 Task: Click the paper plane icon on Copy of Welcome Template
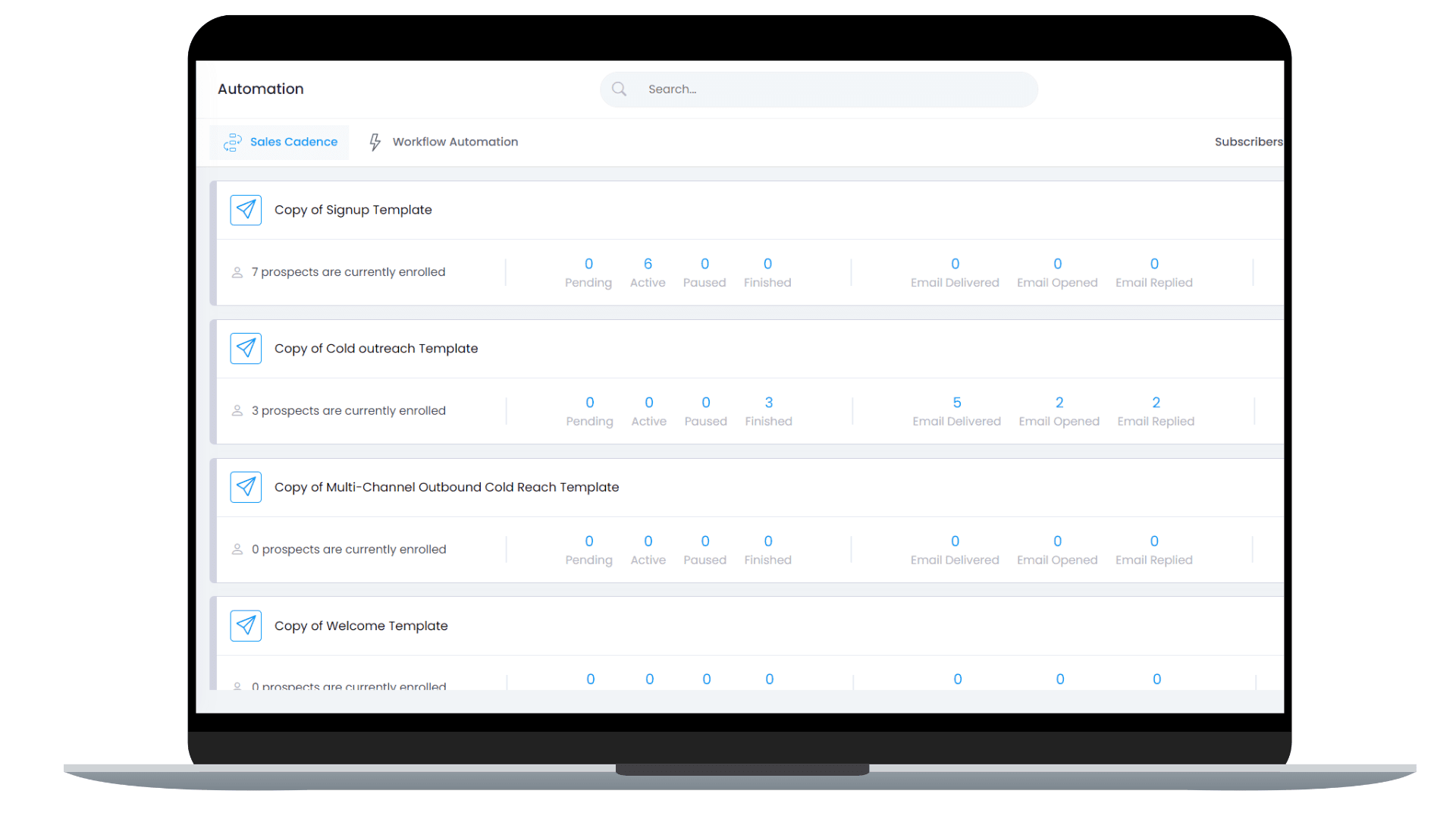[245, 625]
